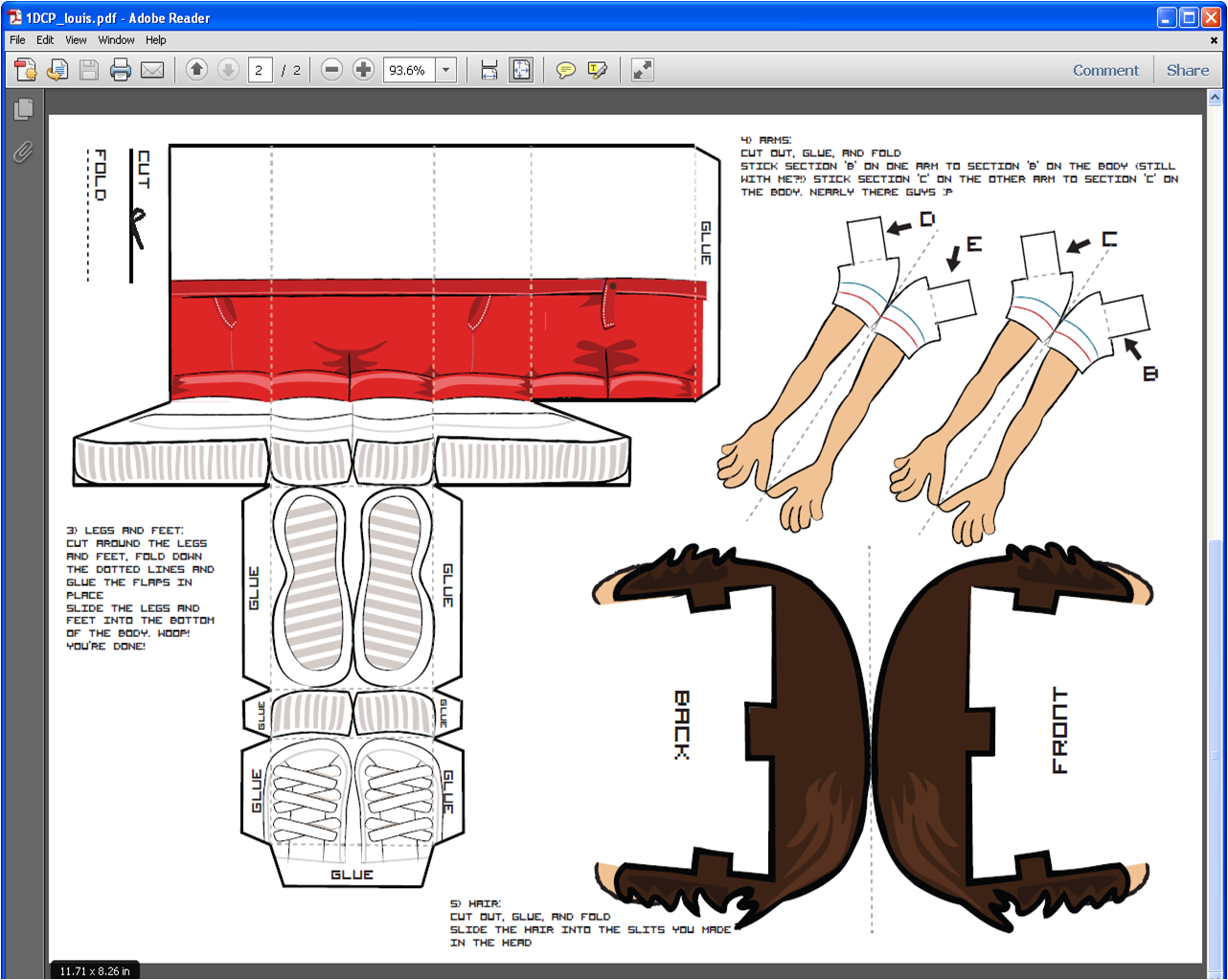Screen dimensions: 1228x980
Task: Open the Help menu
Action: (x=156, y=40)
